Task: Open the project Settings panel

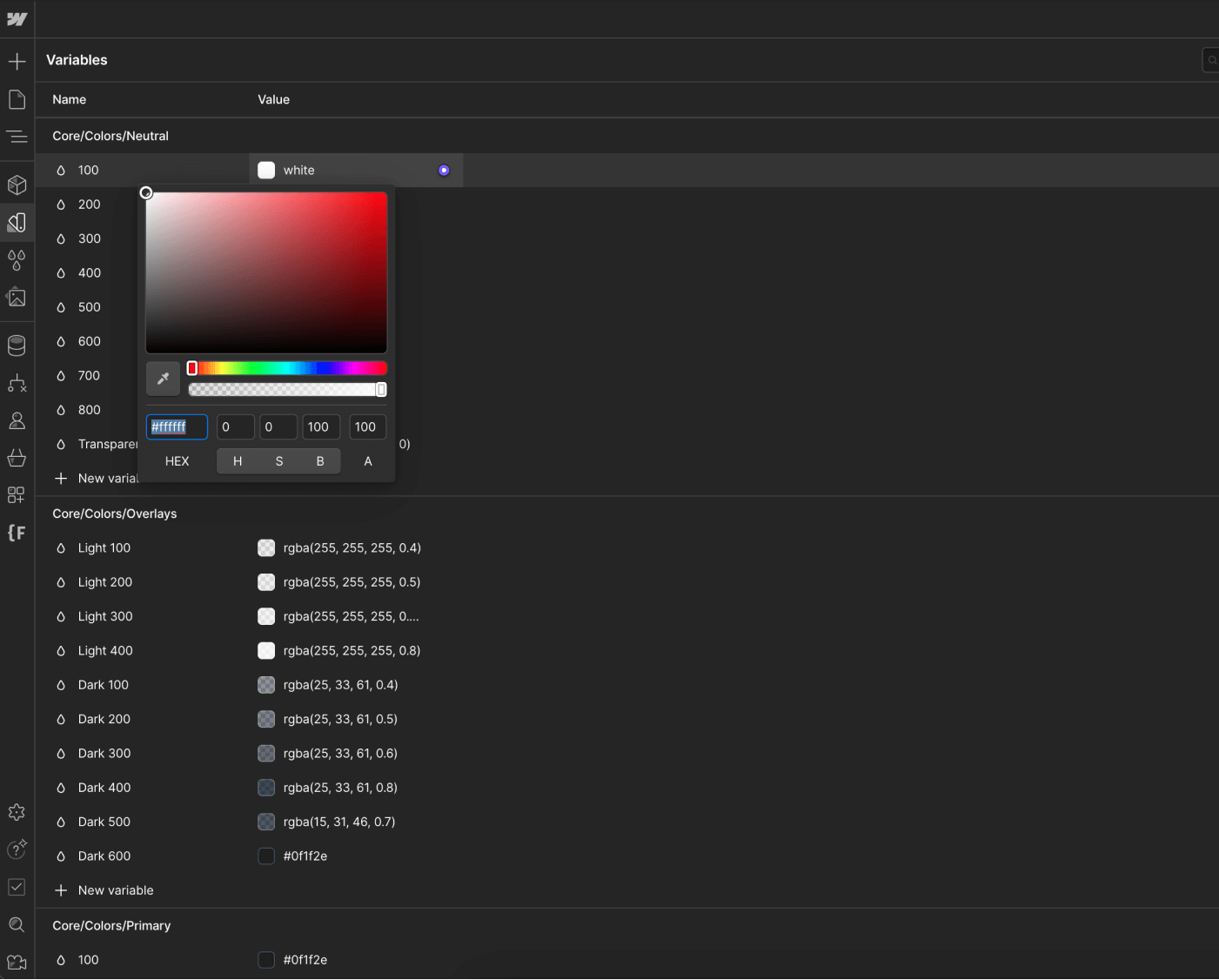Action: point(17,812)
